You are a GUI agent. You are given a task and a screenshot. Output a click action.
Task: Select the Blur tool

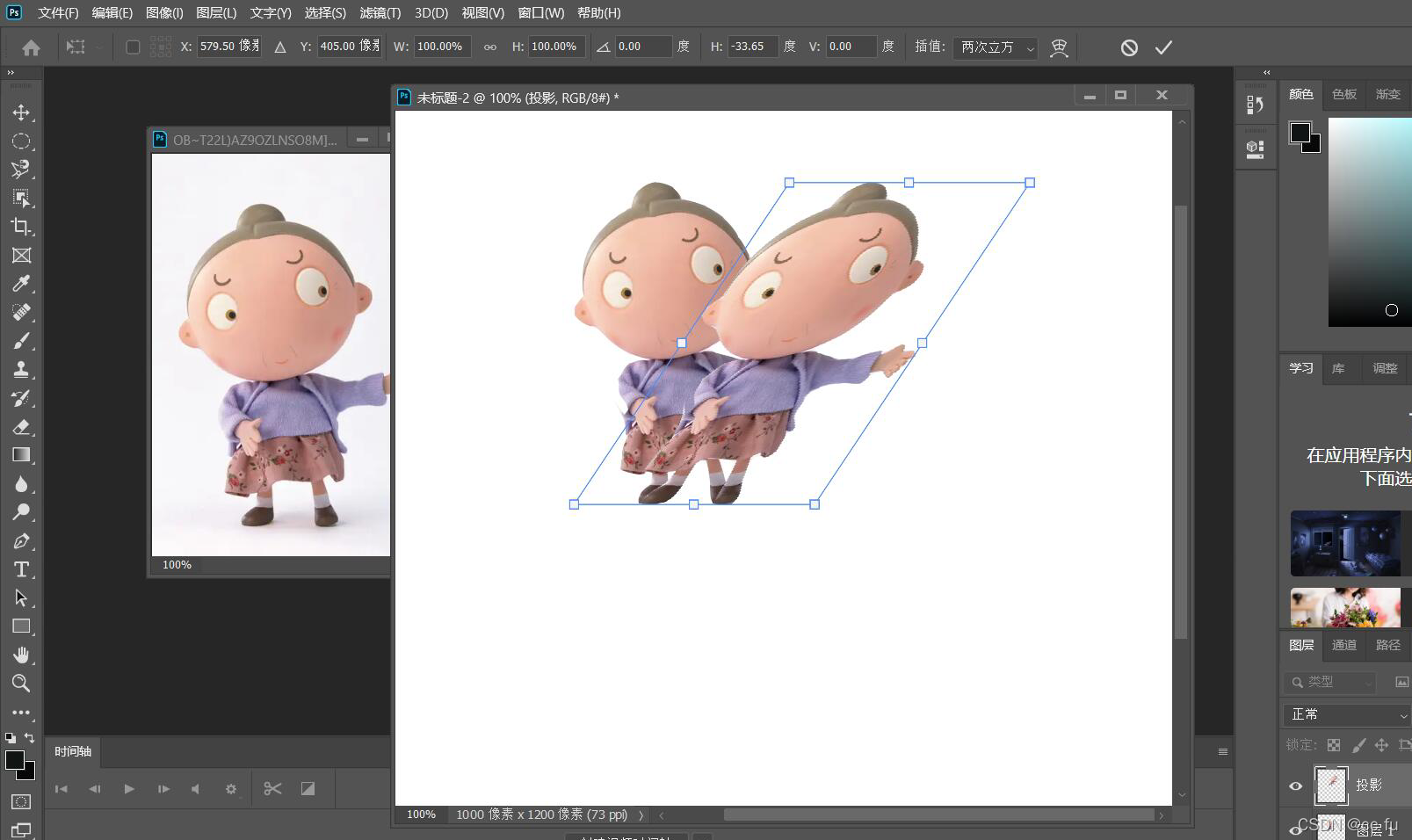click(x=21, y=484)
